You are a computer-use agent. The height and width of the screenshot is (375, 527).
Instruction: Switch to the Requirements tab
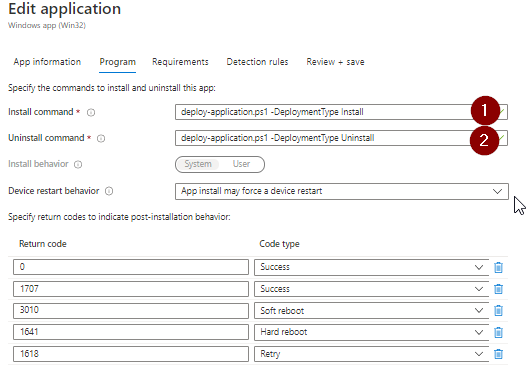(x=180, y=62)
